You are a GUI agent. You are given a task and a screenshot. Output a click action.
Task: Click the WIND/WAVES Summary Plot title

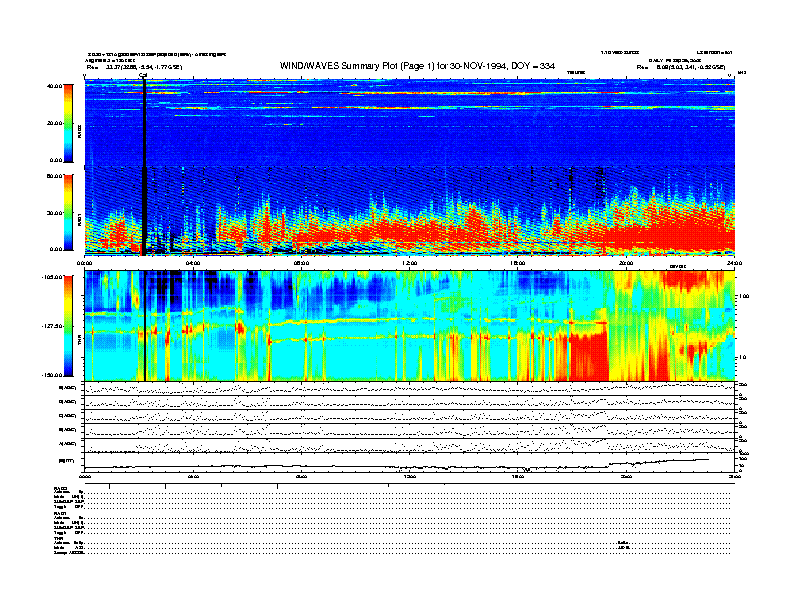click(417, 66)
